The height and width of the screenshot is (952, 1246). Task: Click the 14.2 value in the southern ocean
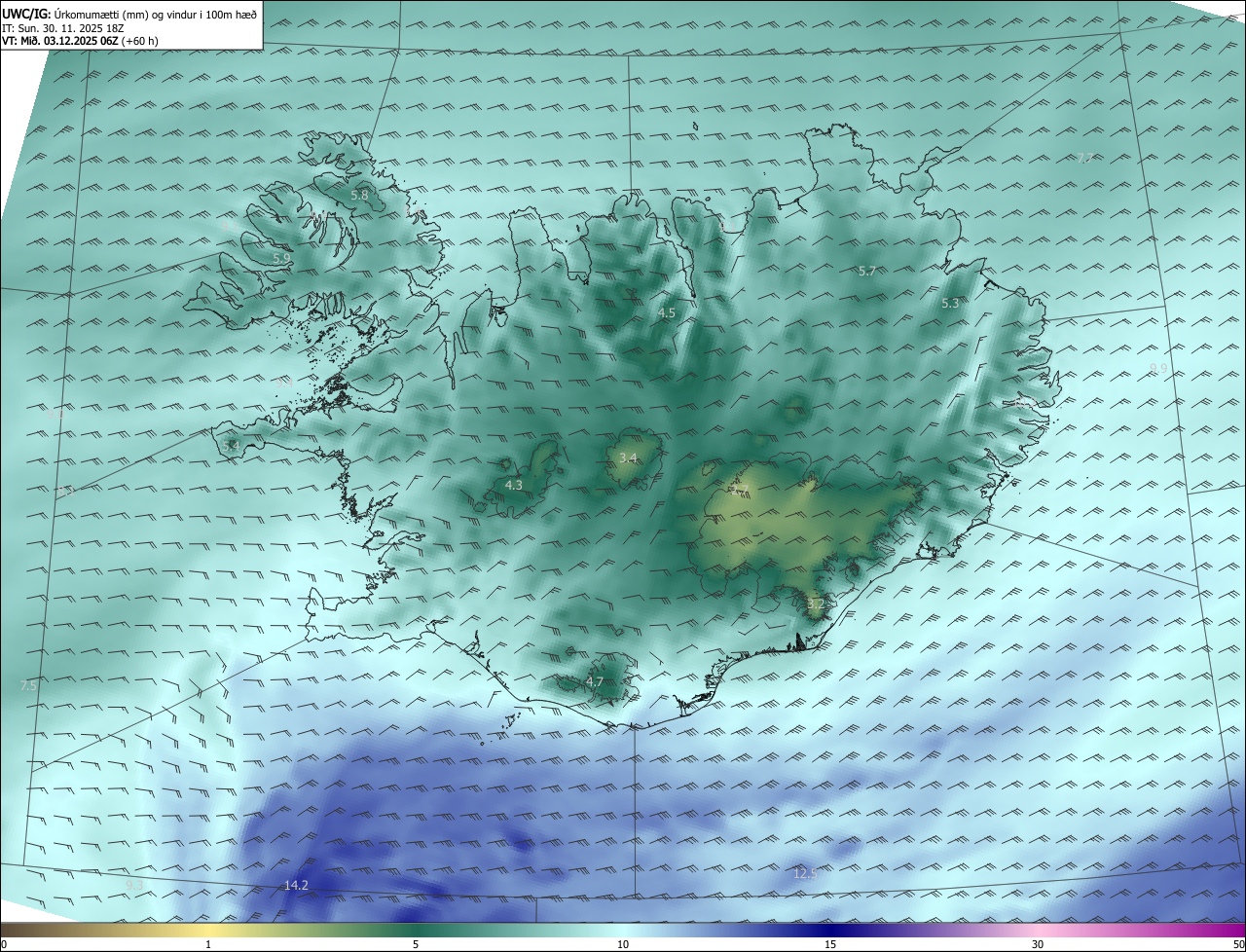click(x=296, y=885)
